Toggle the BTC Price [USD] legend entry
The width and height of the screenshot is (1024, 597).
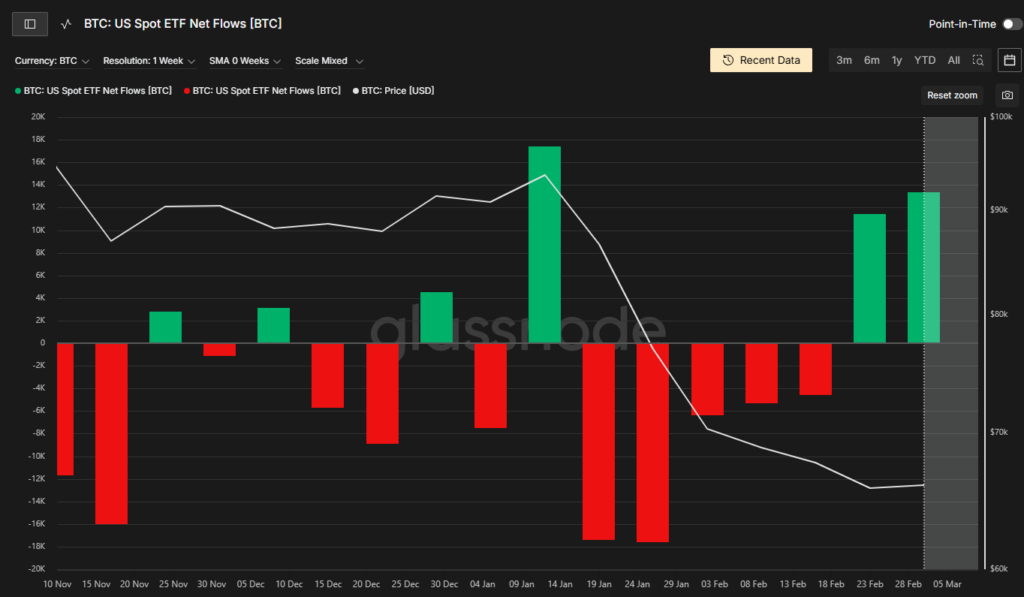393,91
